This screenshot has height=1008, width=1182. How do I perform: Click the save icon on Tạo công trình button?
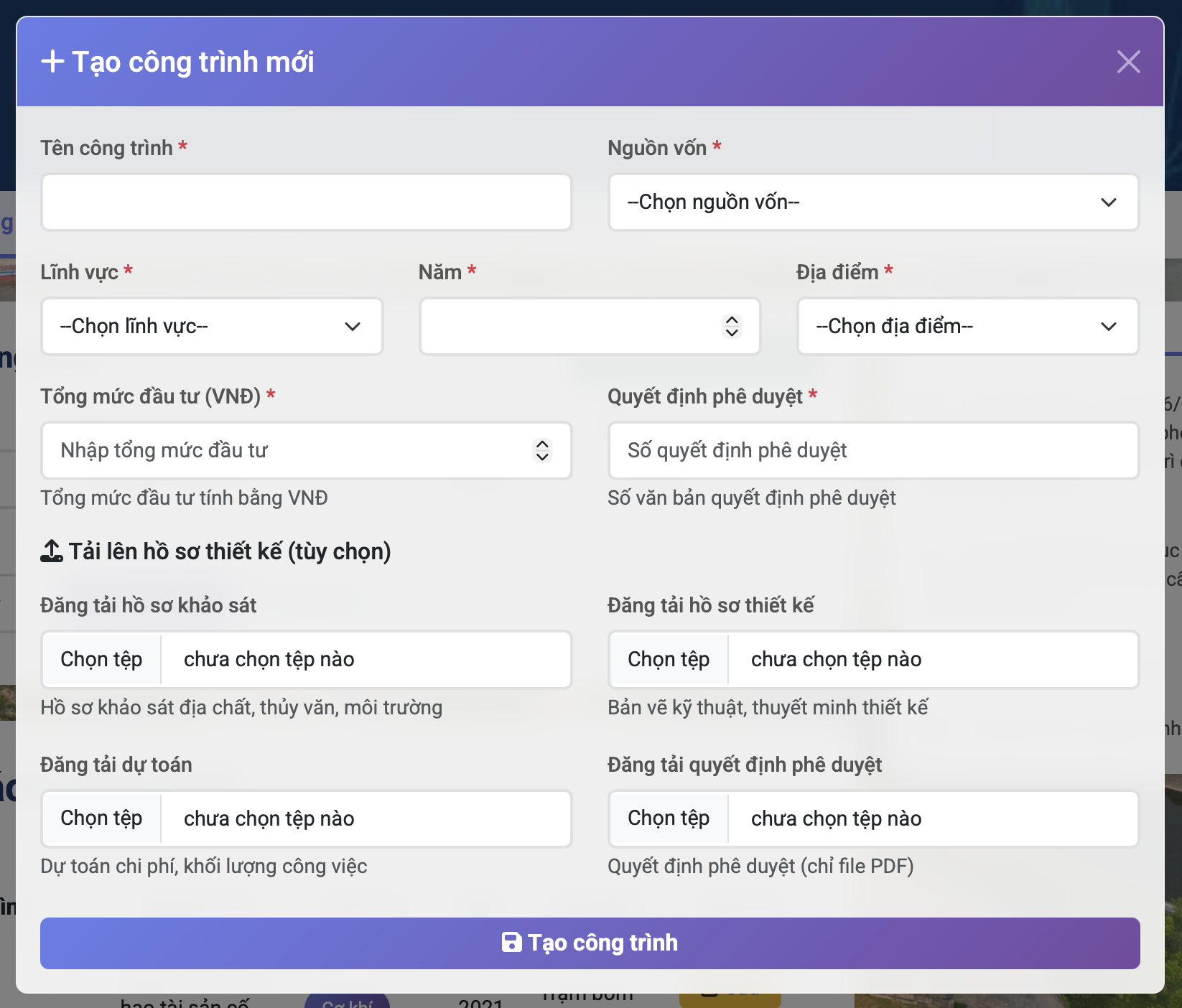[511, 943]
